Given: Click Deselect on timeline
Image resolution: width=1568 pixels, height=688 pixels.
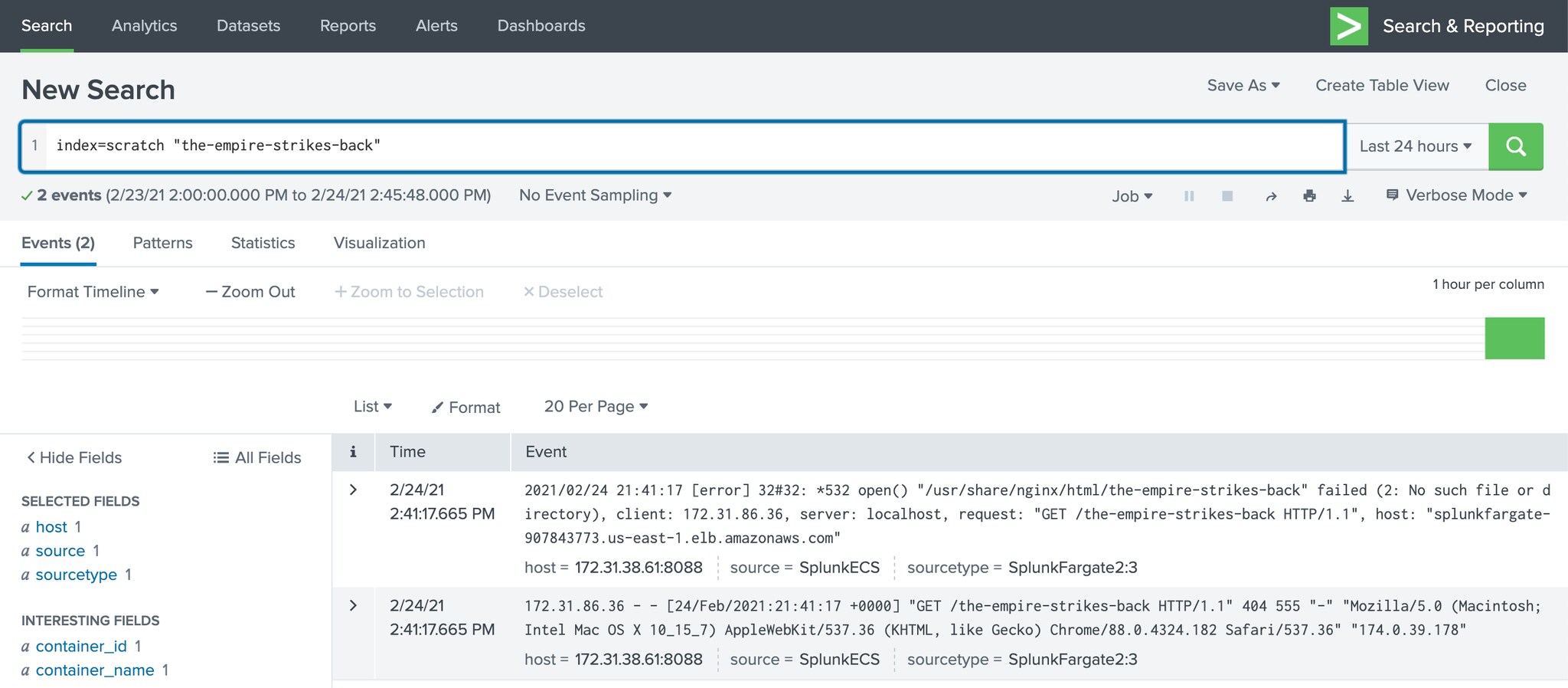Looking at the screenshot, I should pyautogui.click(x=563, y=292).
